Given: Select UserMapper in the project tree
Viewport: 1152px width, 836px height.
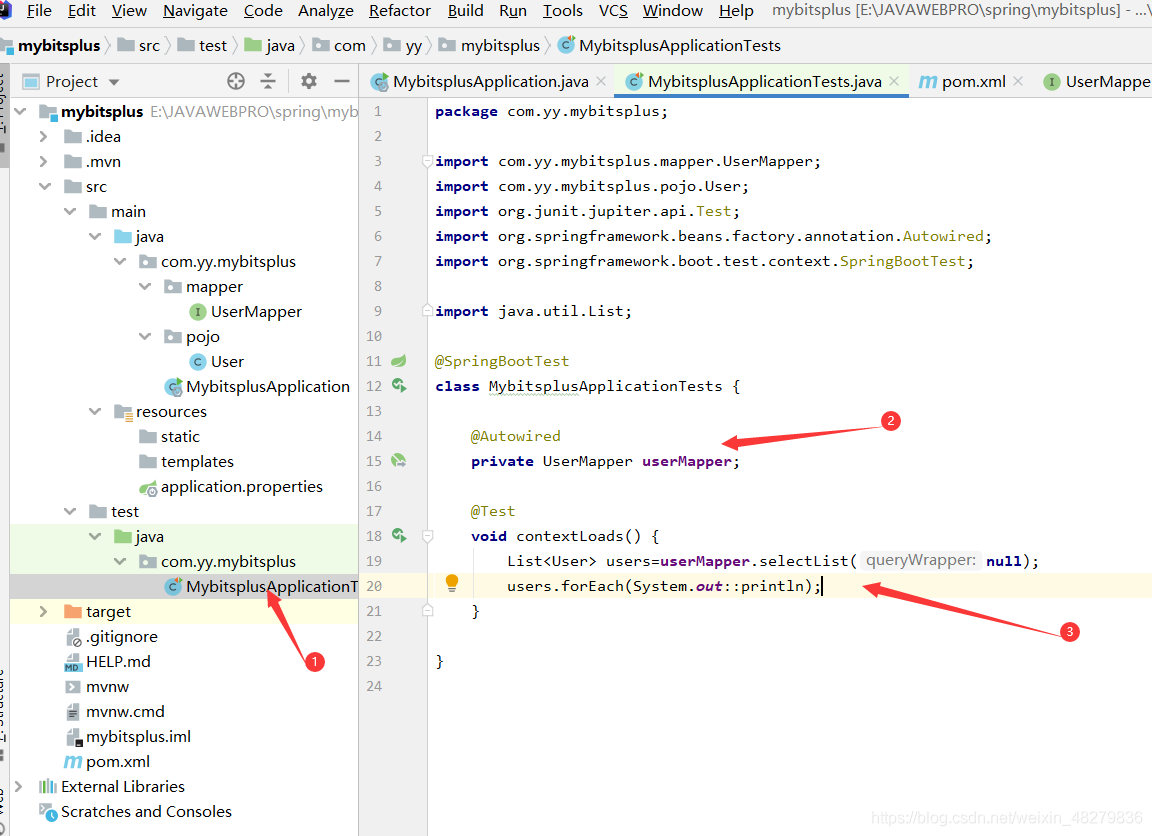Looking at the screenshot, I should coord(256,311).
